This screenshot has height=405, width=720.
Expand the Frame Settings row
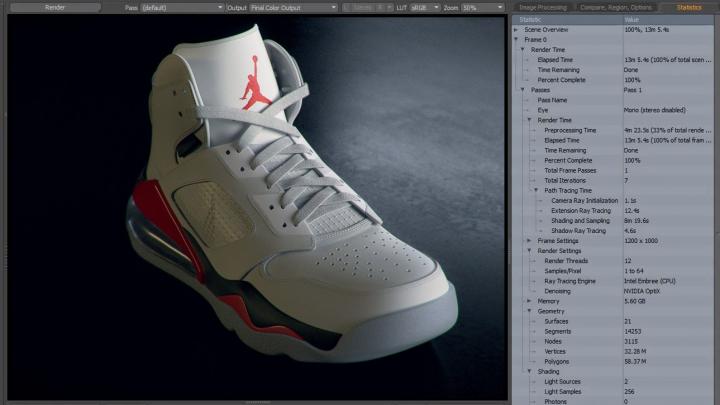[530, 240]
